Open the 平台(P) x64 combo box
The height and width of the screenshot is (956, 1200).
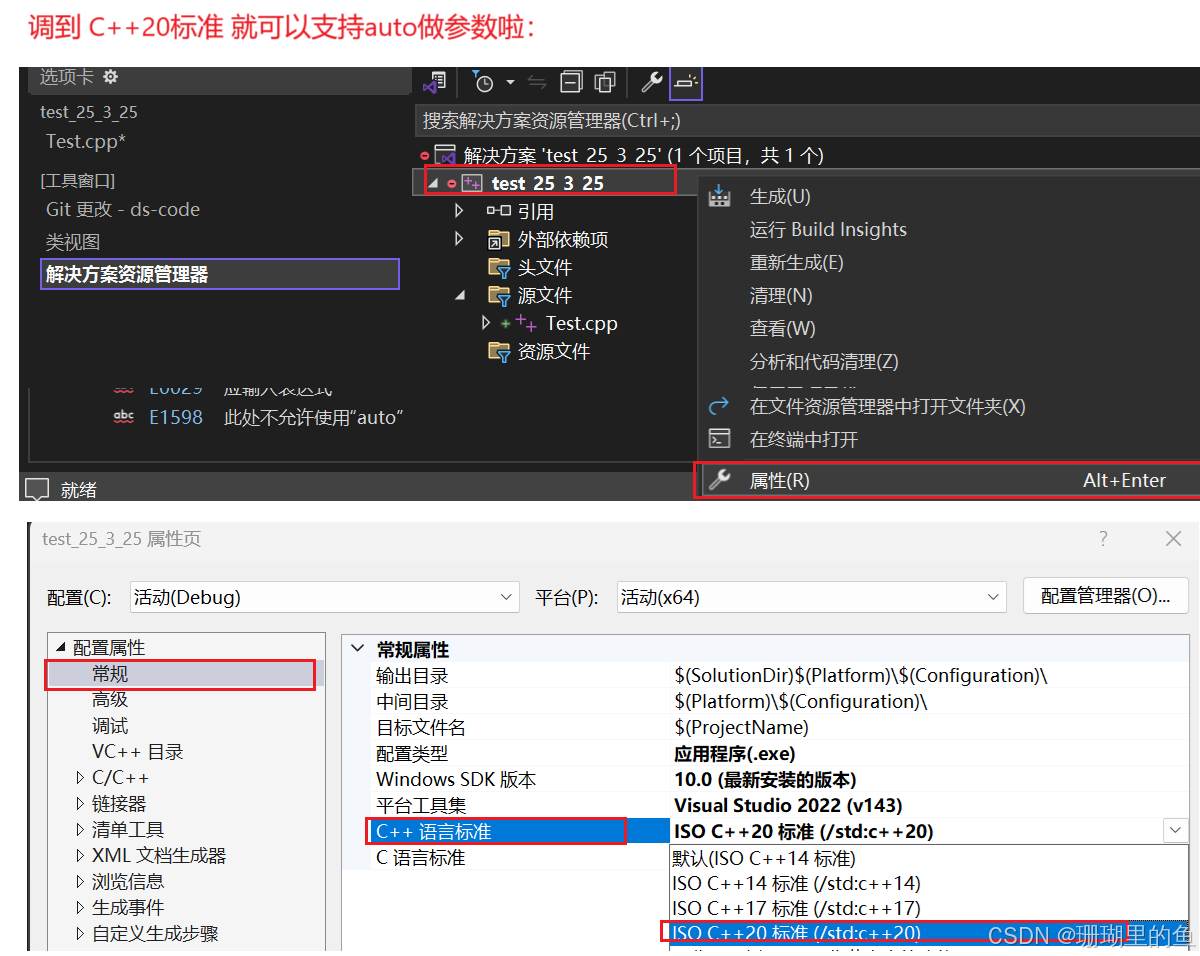tap(812, 597)
